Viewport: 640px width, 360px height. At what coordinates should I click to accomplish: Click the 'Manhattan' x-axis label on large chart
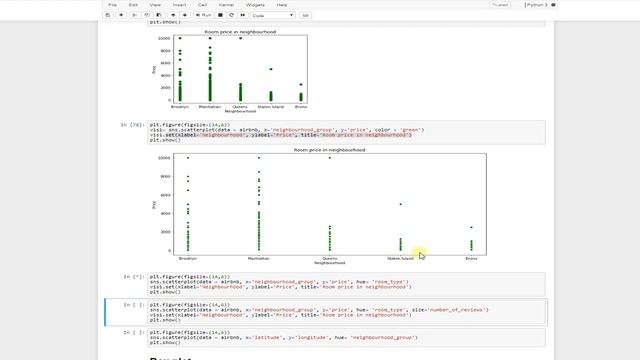point(258,258)
